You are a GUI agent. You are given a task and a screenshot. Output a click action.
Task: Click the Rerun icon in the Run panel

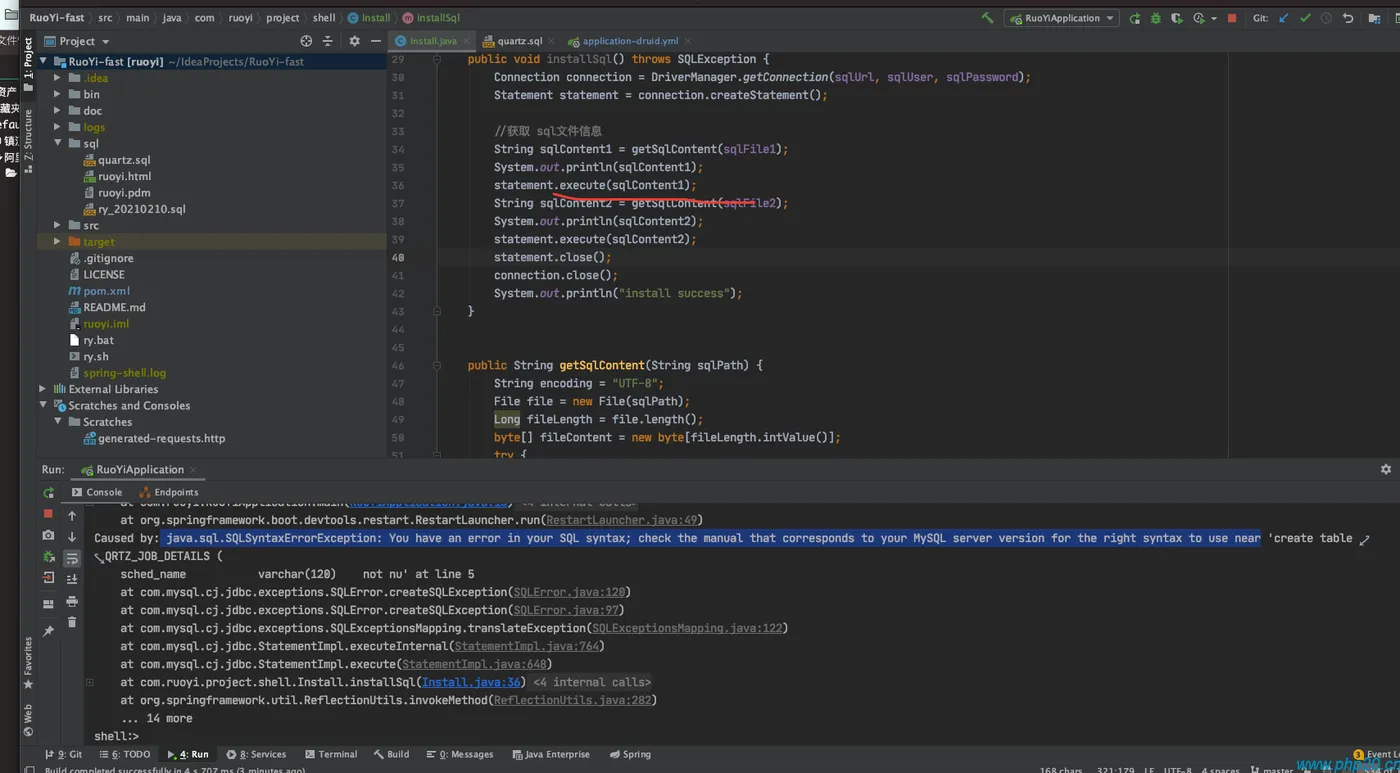(x=48, y=493)
